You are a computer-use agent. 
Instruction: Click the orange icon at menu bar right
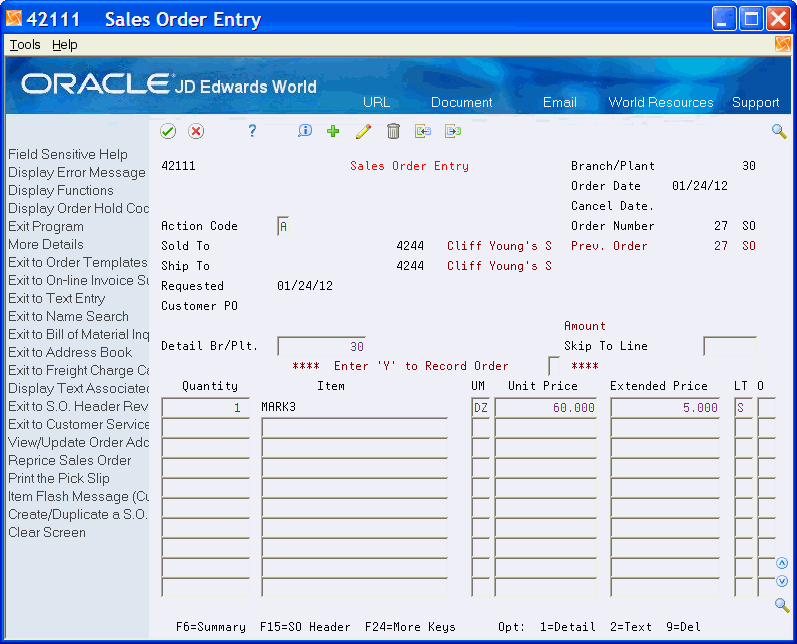[x=783, y=44]
